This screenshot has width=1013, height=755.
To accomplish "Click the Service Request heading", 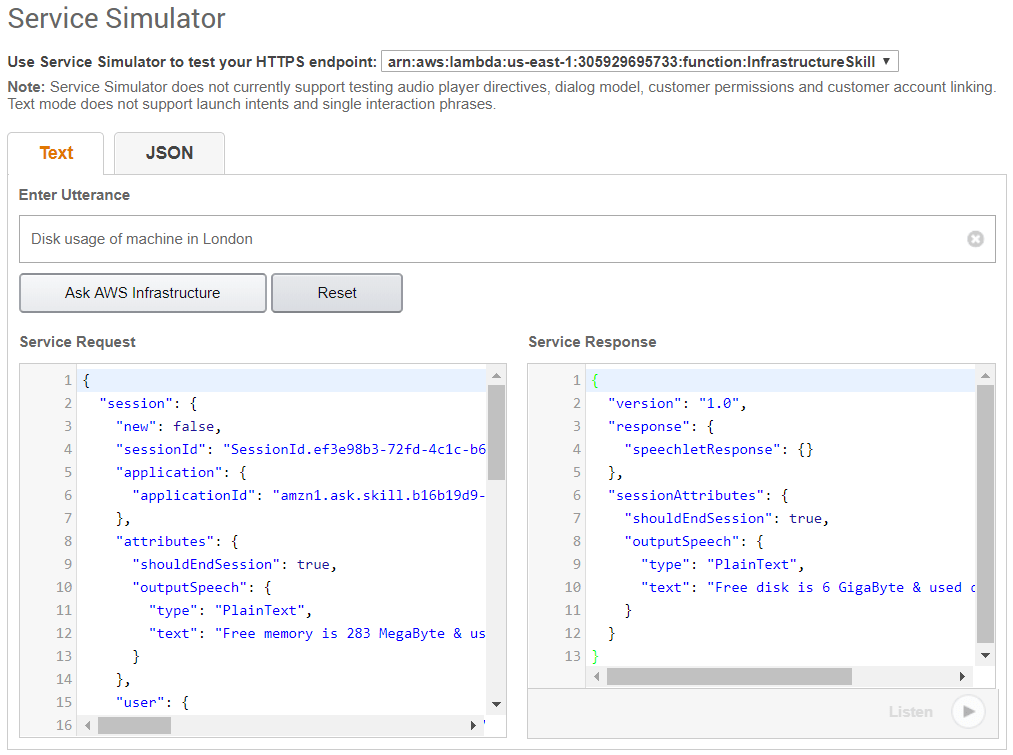I will (78, 342).
